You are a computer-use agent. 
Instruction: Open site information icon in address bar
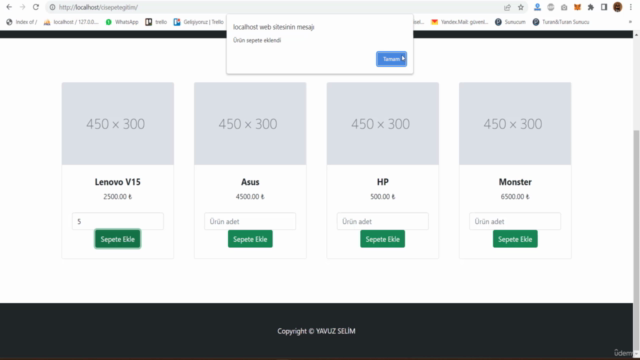coord(52,7)
